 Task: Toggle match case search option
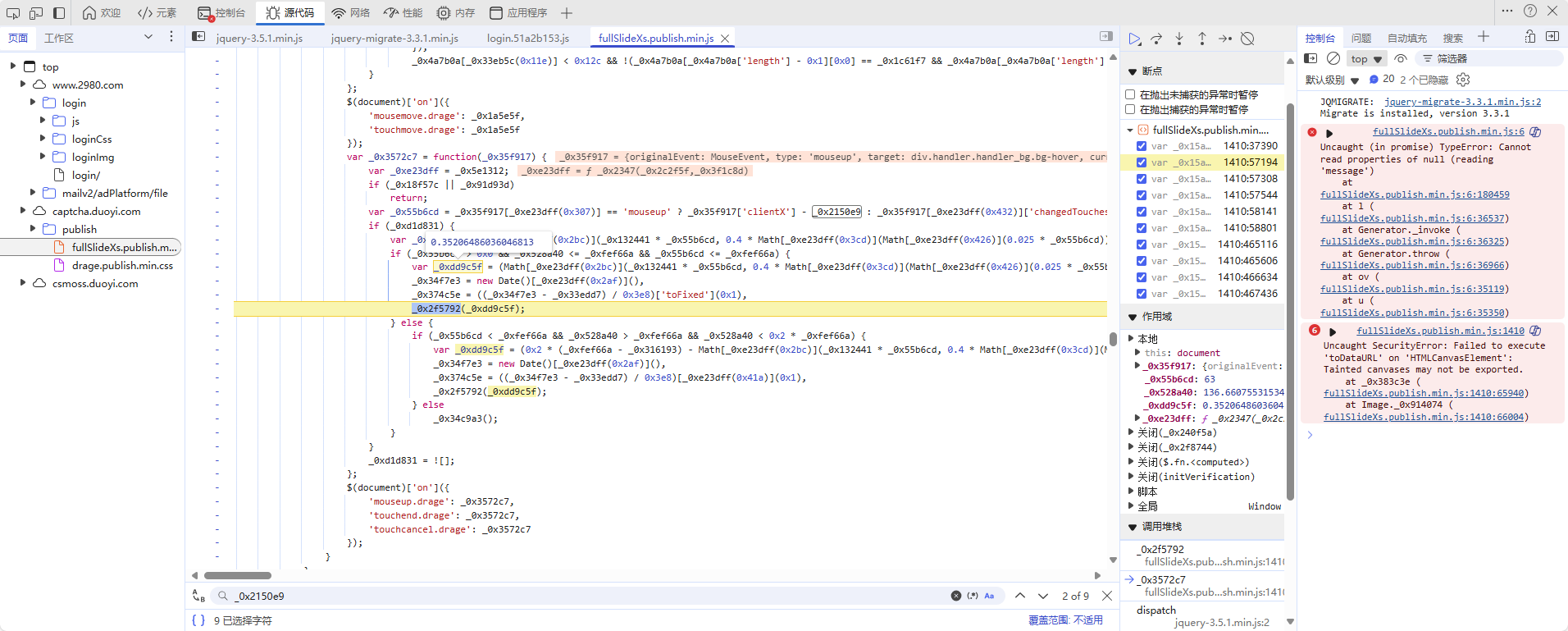989,596
